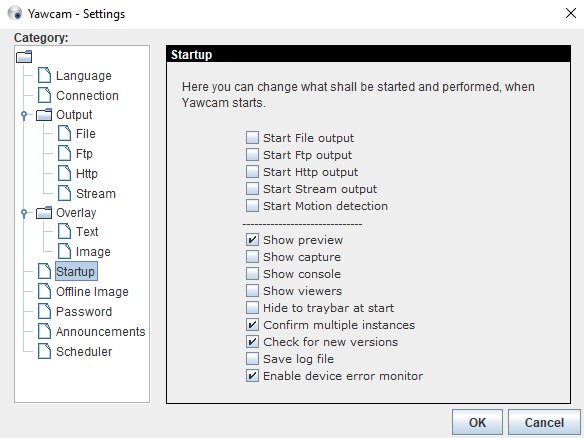This screenshot has width=584, height=438.
Task: Open the Announcements settings category
Action: click(101, 331)
